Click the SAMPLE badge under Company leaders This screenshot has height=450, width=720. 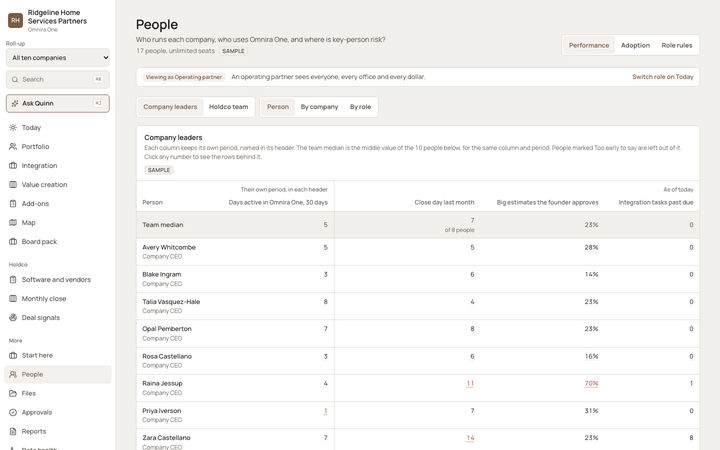click(159, 170)
